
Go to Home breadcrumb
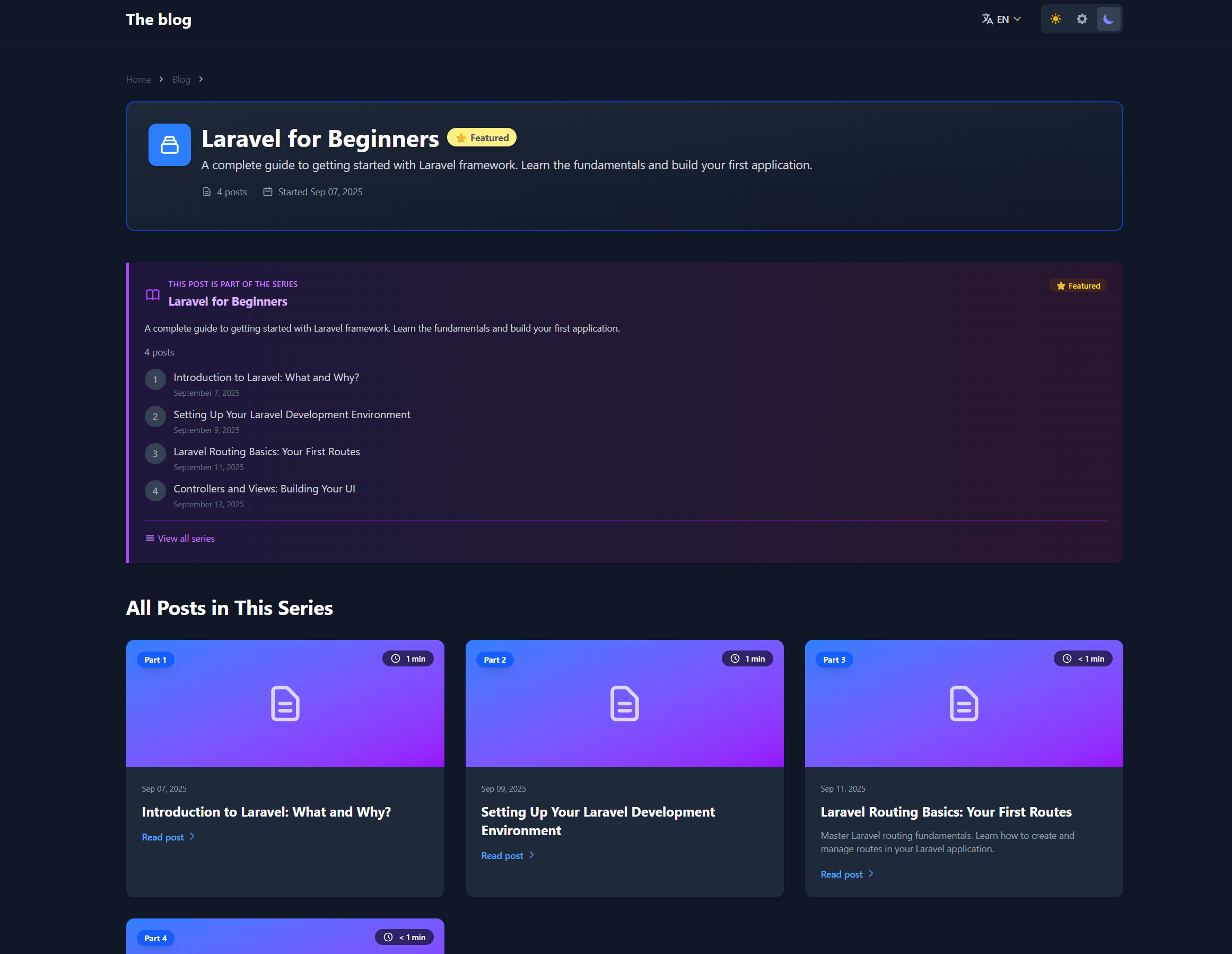(x=138, y=80)
